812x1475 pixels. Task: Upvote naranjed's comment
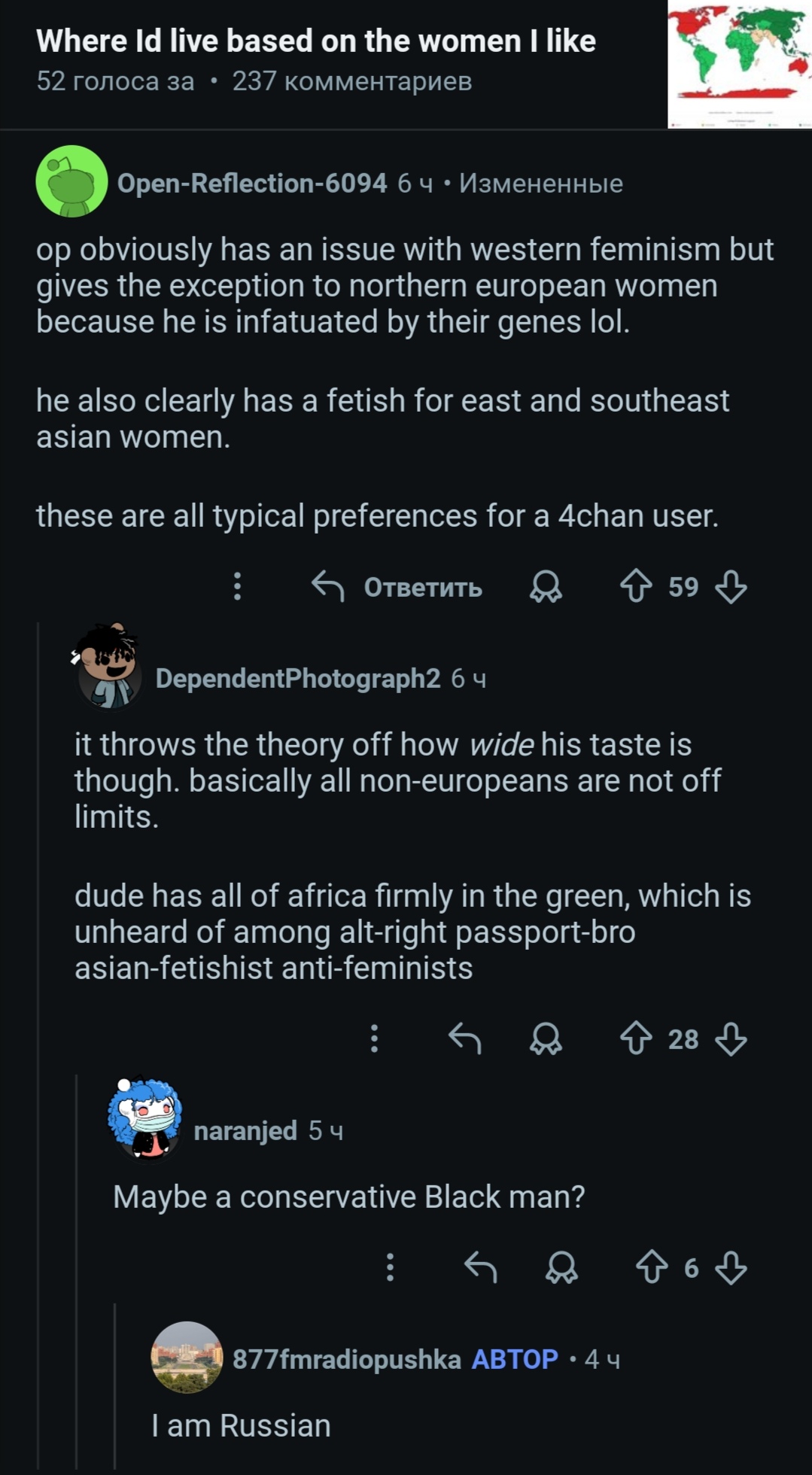click(x=652, y=1267)
